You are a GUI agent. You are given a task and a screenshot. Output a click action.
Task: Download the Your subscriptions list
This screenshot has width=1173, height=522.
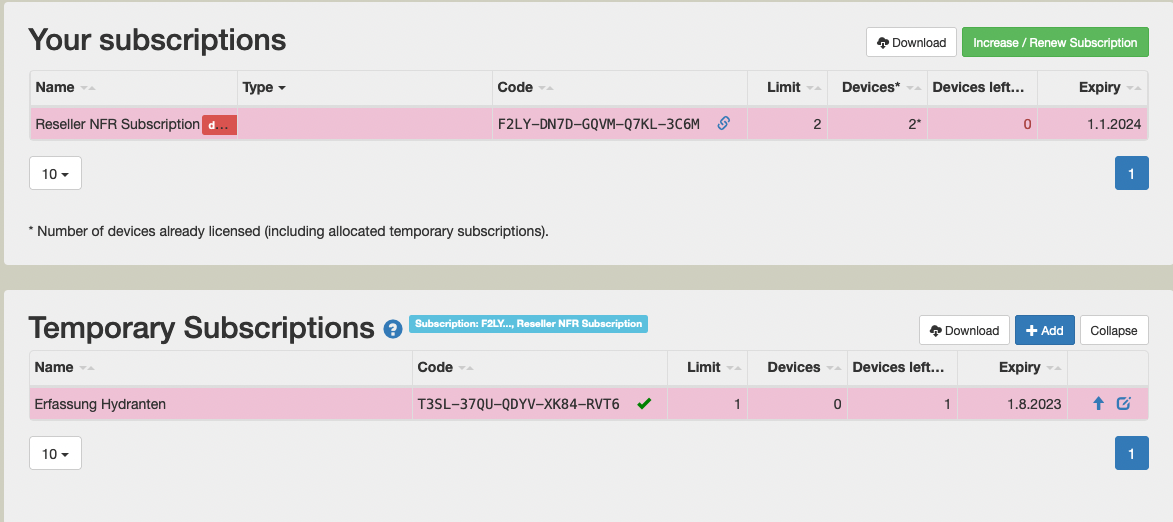911,43
